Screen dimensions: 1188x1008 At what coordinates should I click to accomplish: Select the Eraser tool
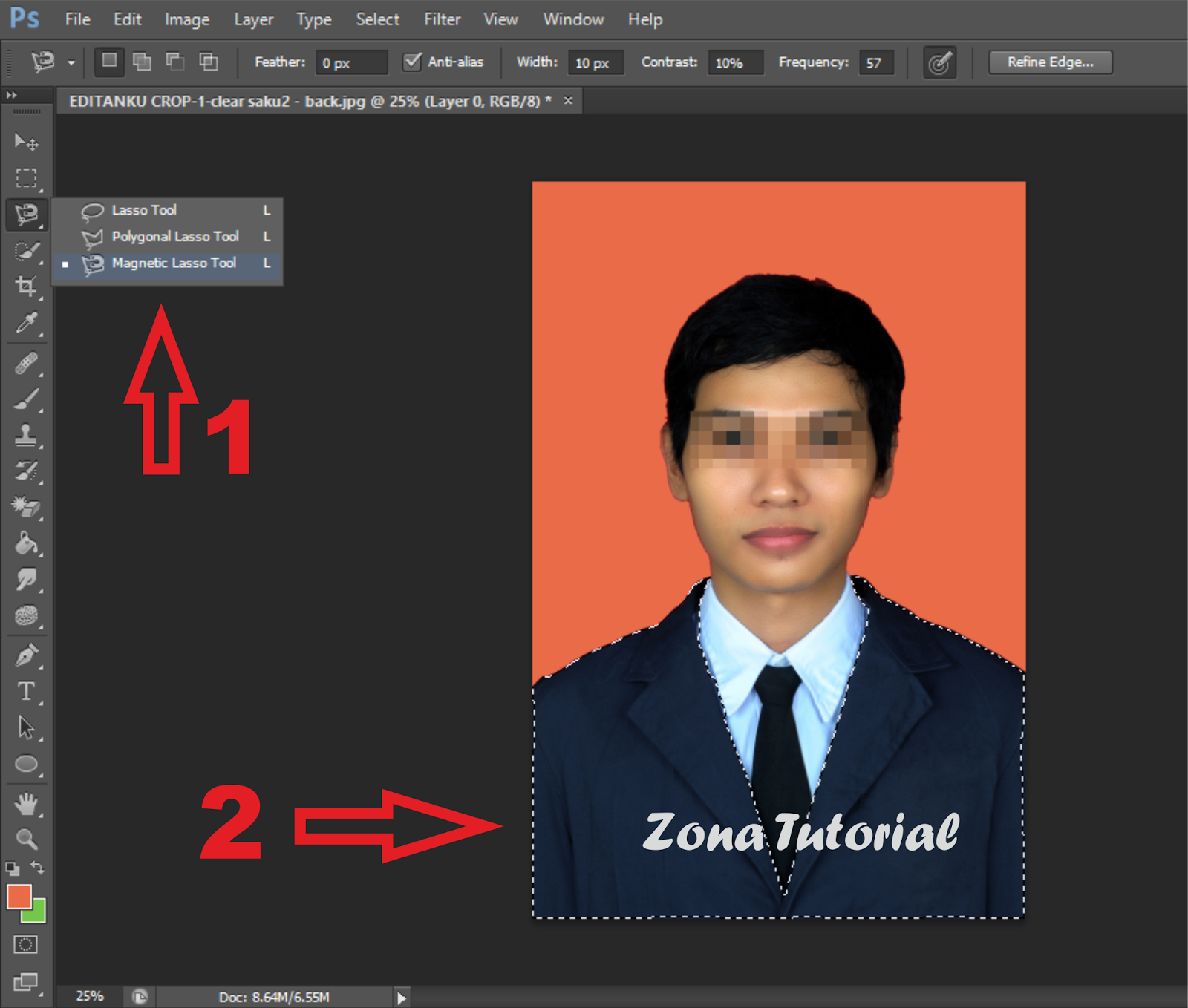point(26,508)
